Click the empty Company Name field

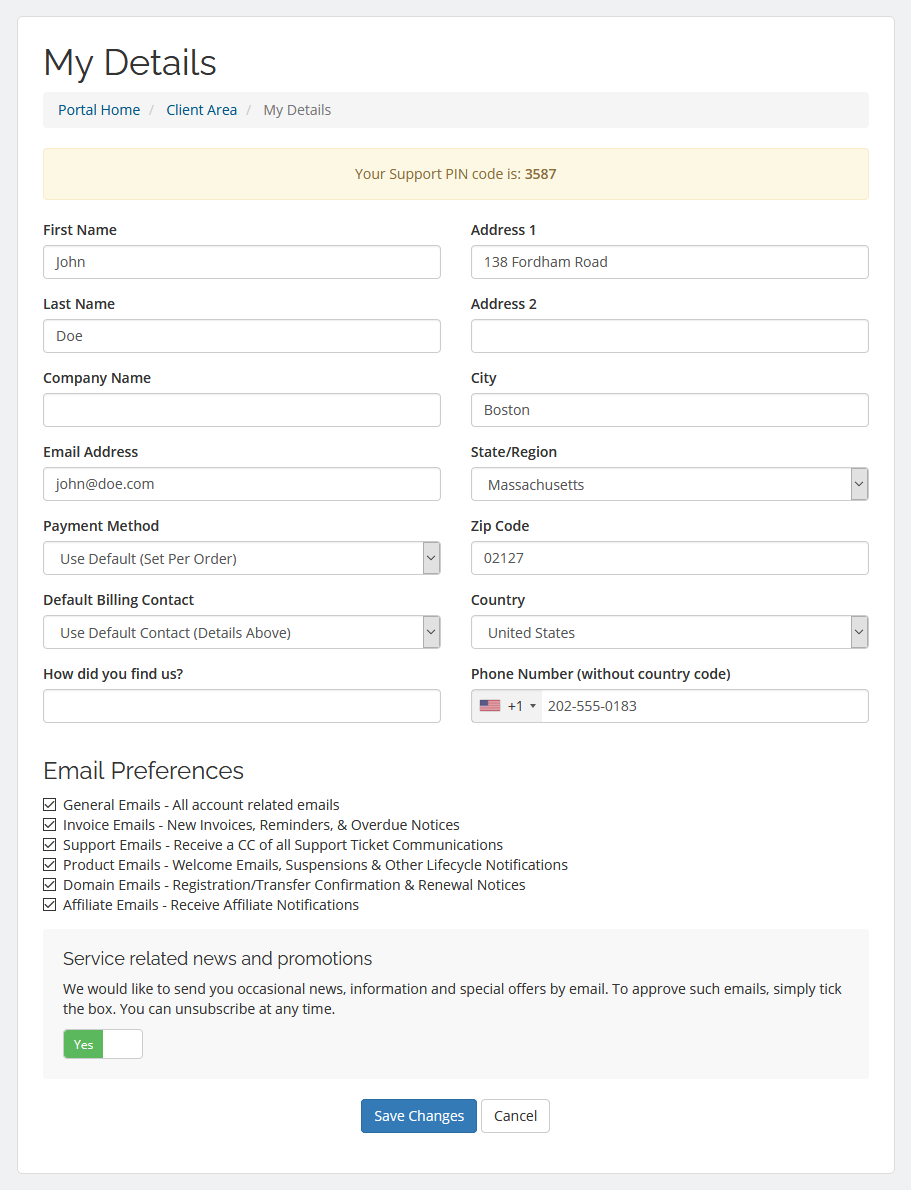tap(241, 409)
